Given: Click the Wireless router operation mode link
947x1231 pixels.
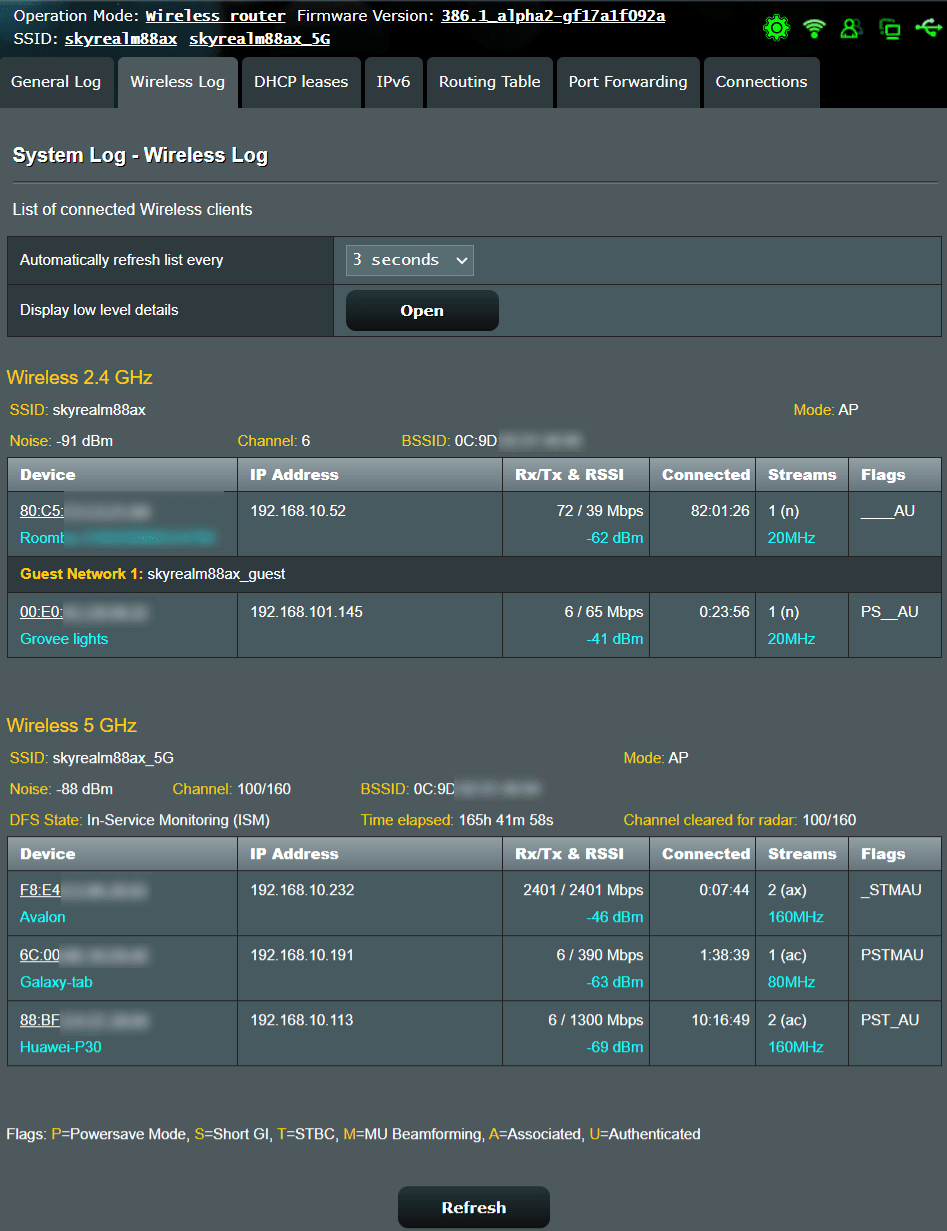Looking at the screenshot, I should click(x=215, y=16).
